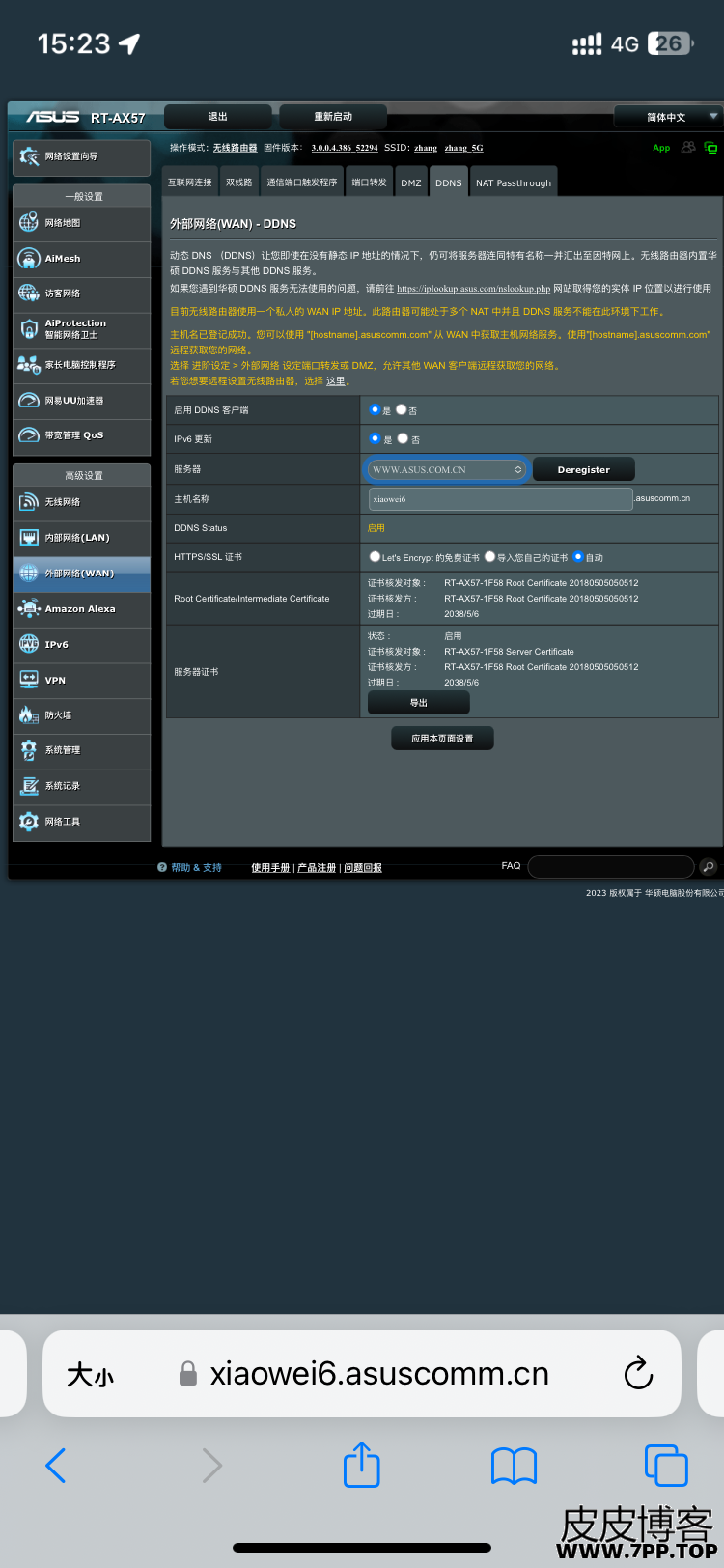Click firmware version 3.0.0.4.386_52294 link
The image size is (724, 1568).
point(345,148)
